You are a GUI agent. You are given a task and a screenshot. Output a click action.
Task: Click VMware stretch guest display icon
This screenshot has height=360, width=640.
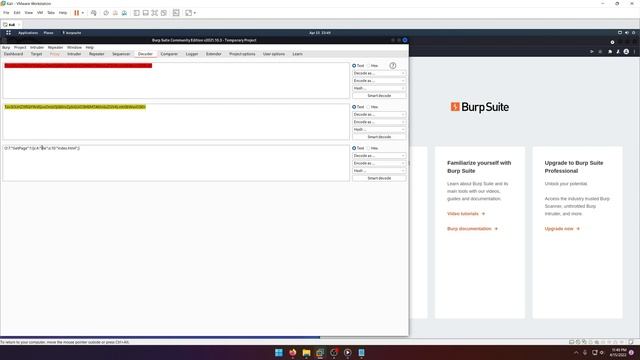(189, 13)
